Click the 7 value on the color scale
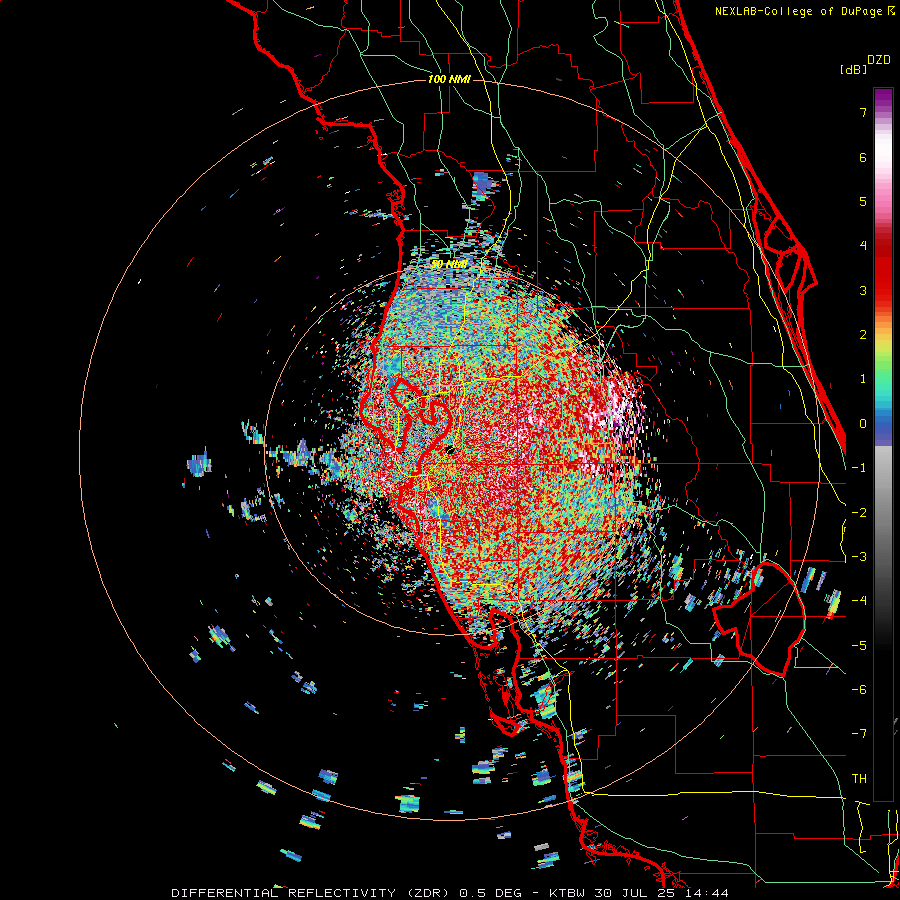 pyautogui.click(x=863, y=112)
